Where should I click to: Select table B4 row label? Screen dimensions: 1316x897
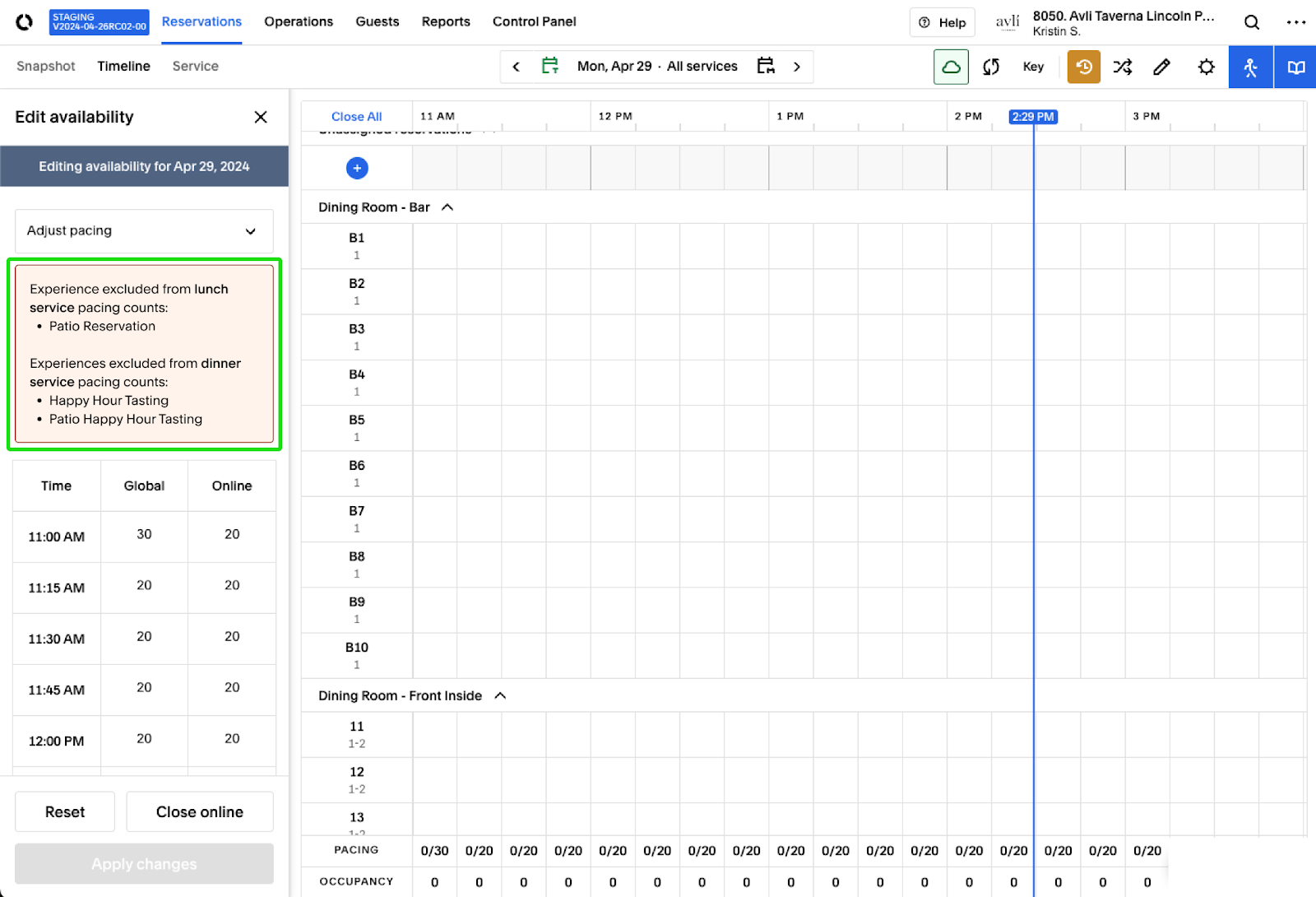pyautogui.click(x=356, y=382)
